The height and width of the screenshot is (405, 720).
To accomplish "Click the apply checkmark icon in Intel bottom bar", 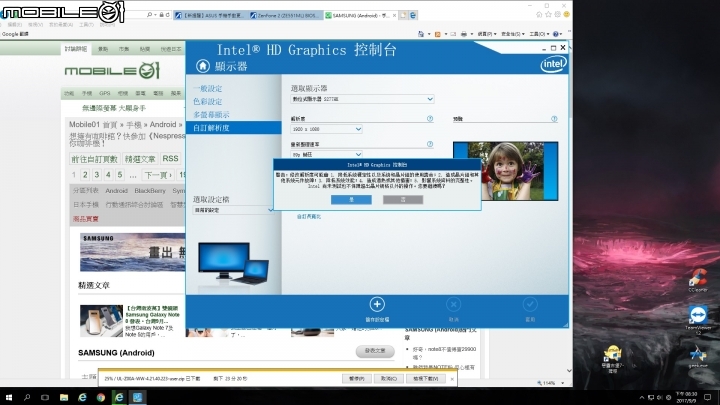I will (x=530, y=304).
